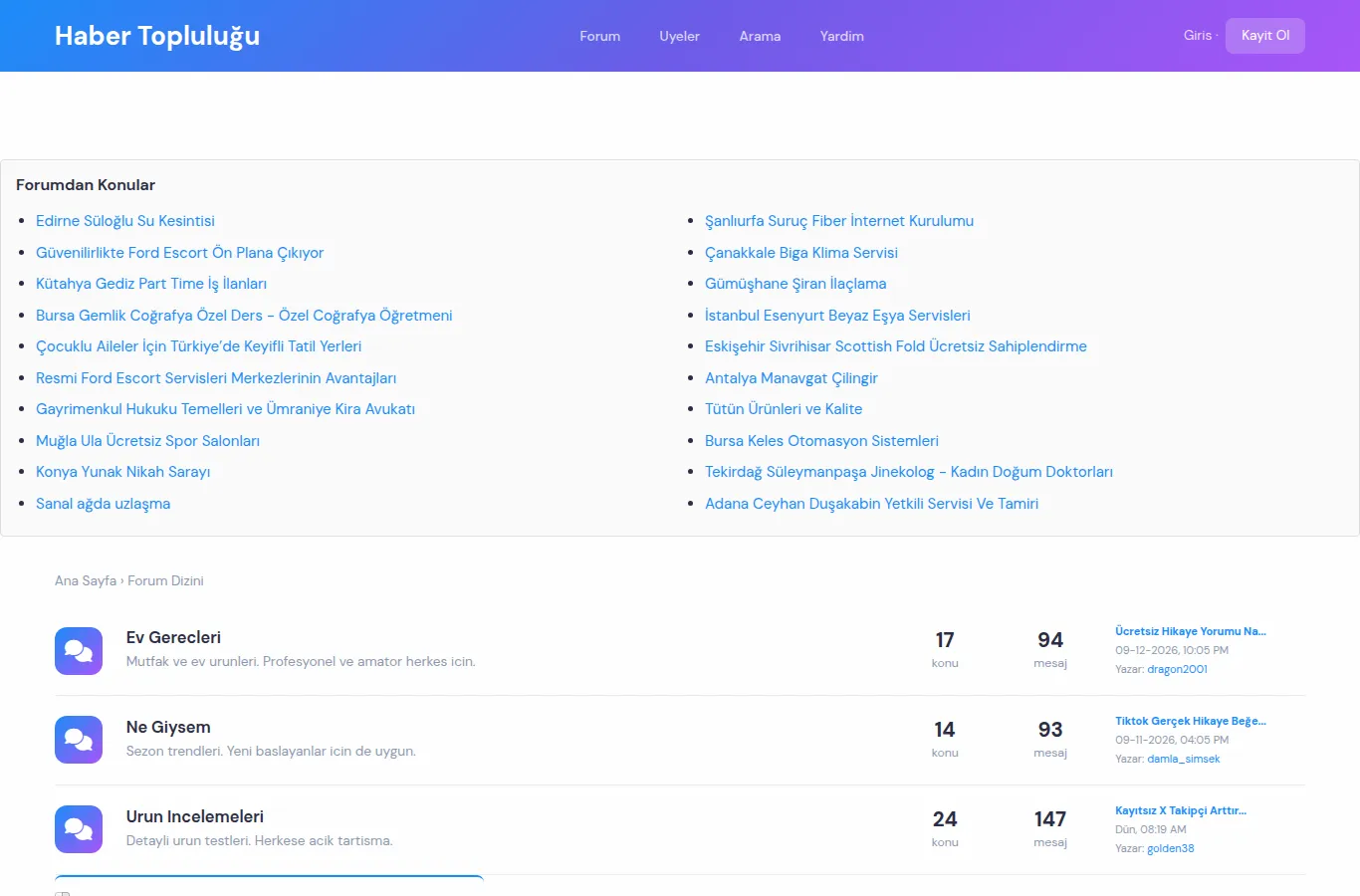Open the Edirne Süloğlu Su Kesintisi topic
The image size is (1360, 896).
coord(125,221)
